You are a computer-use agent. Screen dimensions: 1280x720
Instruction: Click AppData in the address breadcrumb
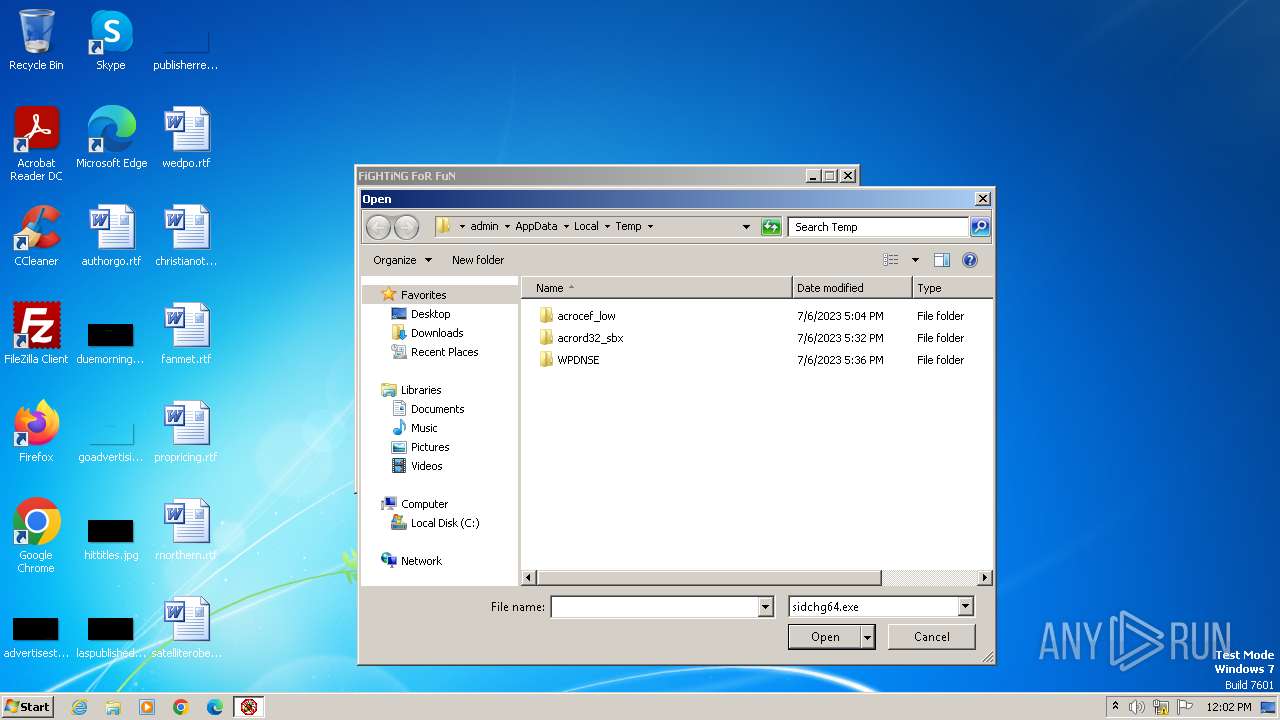click(x=536, y=227)
